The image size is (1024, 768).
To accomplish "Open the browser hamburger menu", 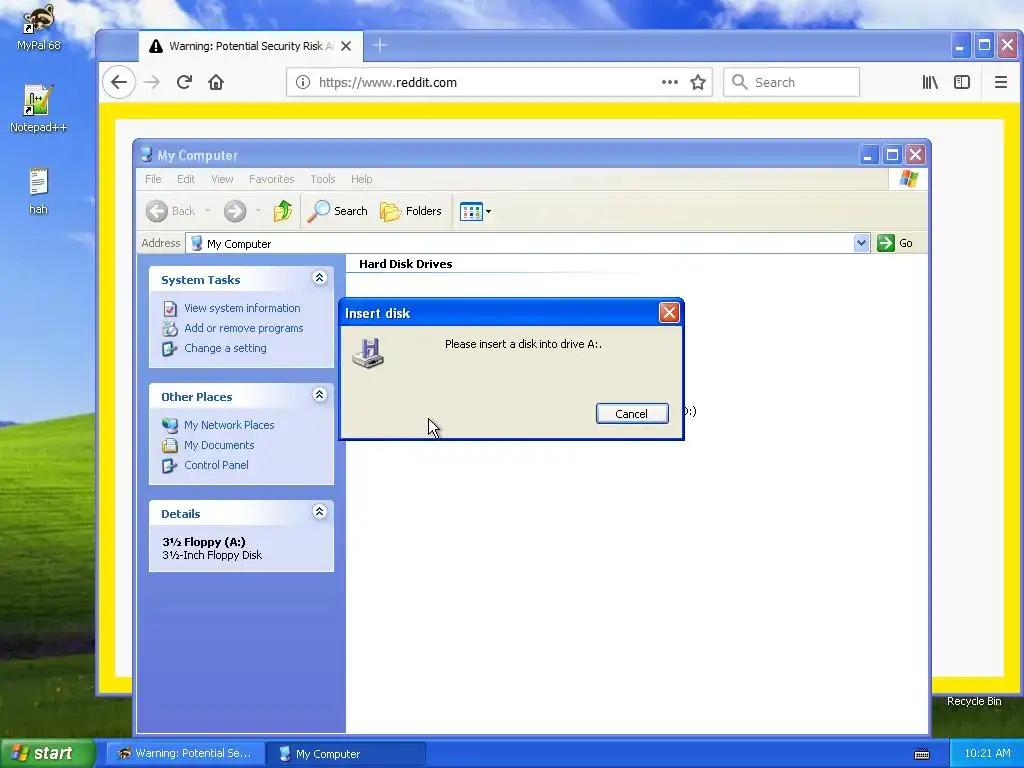I will click(1000, 82).
